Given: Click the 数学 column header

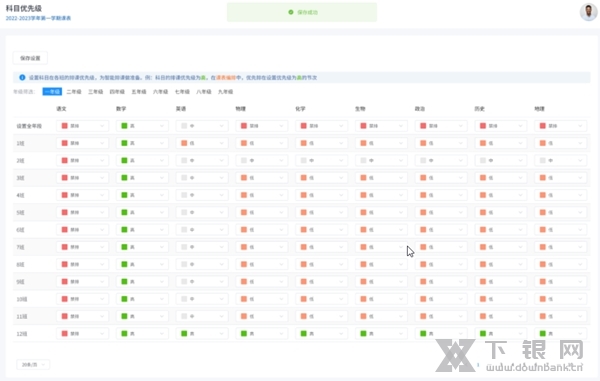Looking at the screenshot, I should (121, 109).
